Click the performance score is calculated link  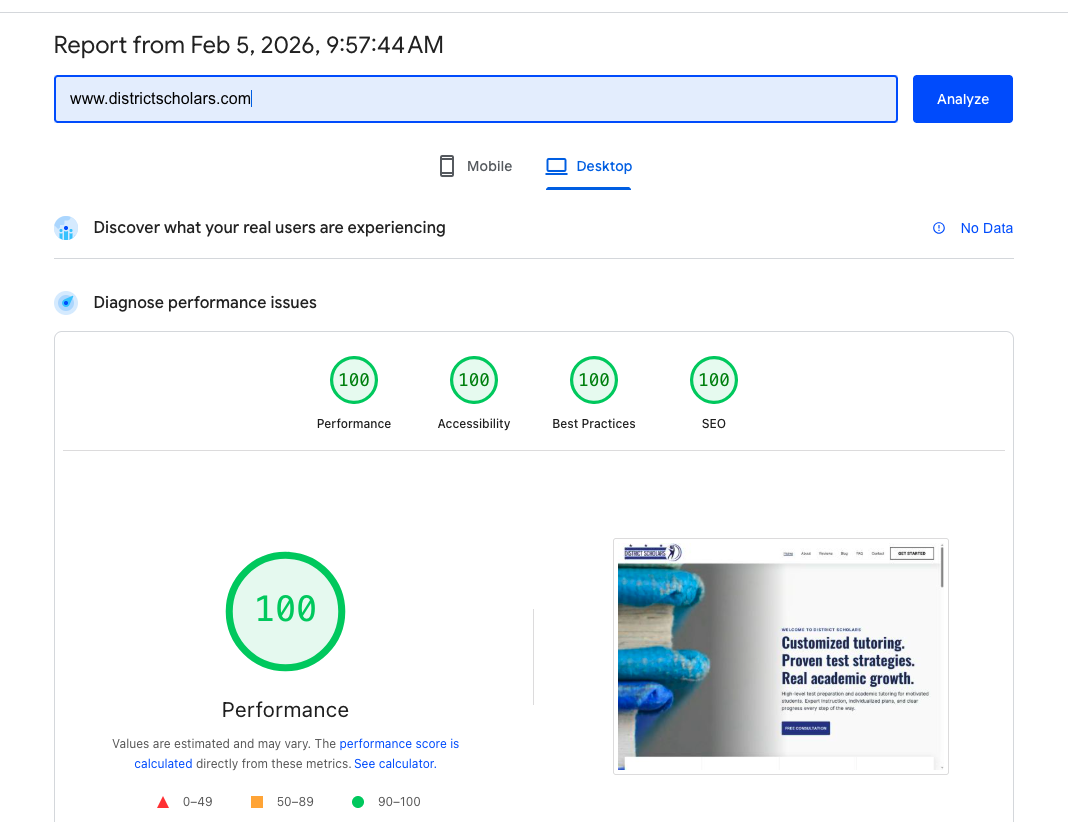coord(399,744)
